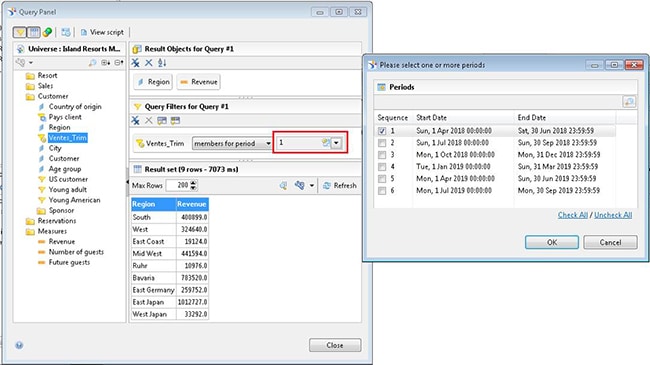Click the search icon in universe pane
Viewport: 650px width, 365px height.
92,63
